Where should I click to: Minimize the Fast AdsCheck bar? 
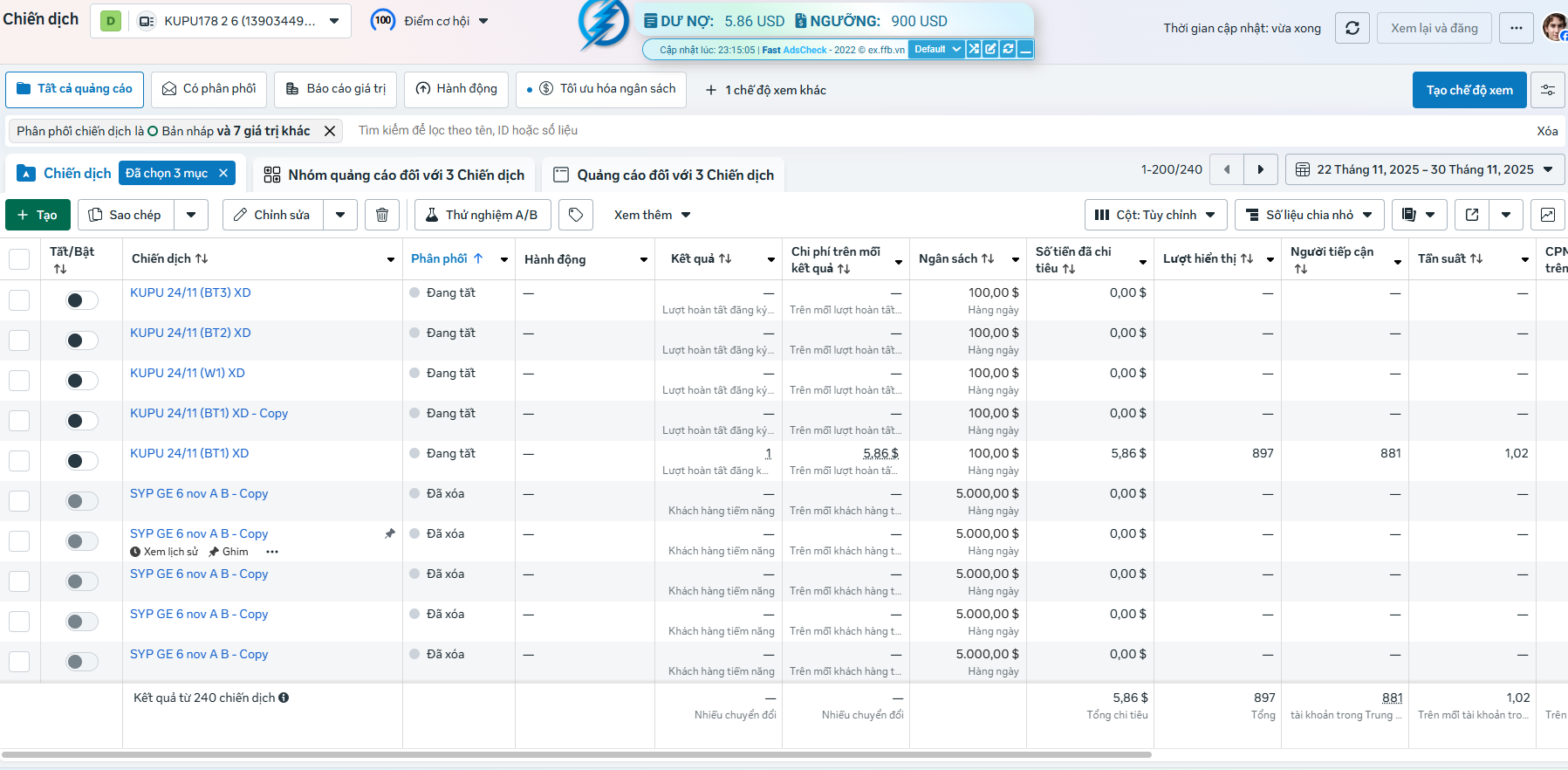[x=1025, y=49]
